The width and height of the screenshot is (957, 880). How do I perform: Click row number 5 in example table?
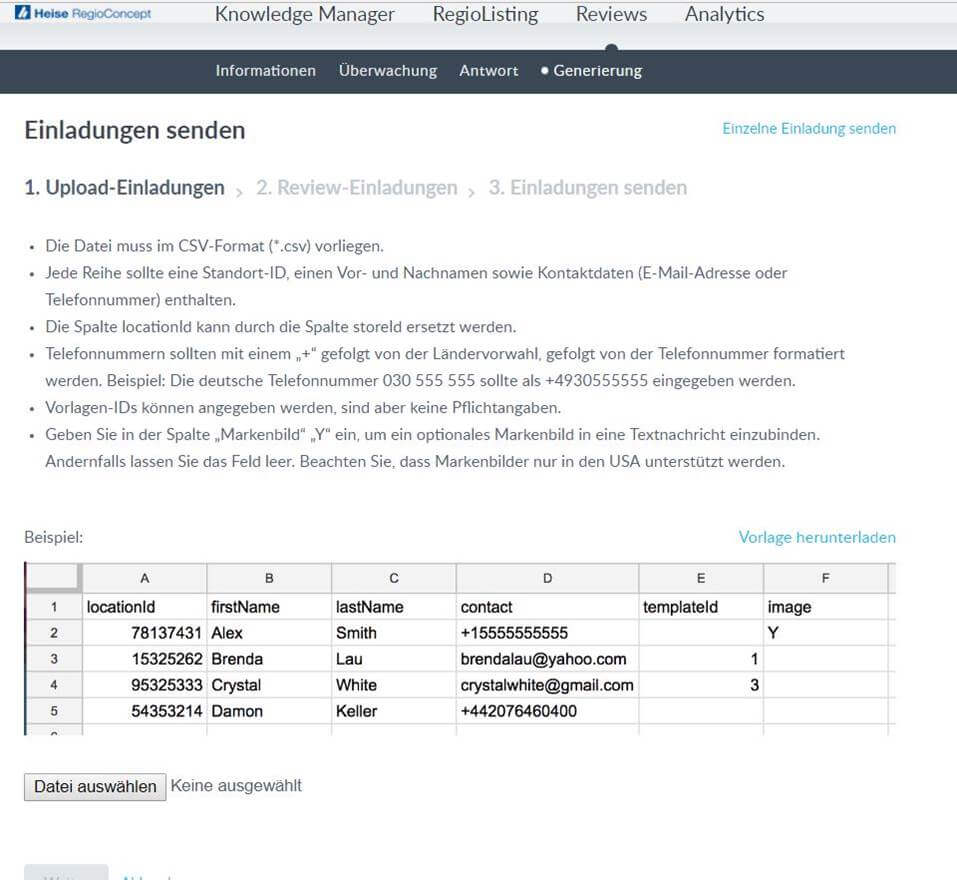point(54,712)
